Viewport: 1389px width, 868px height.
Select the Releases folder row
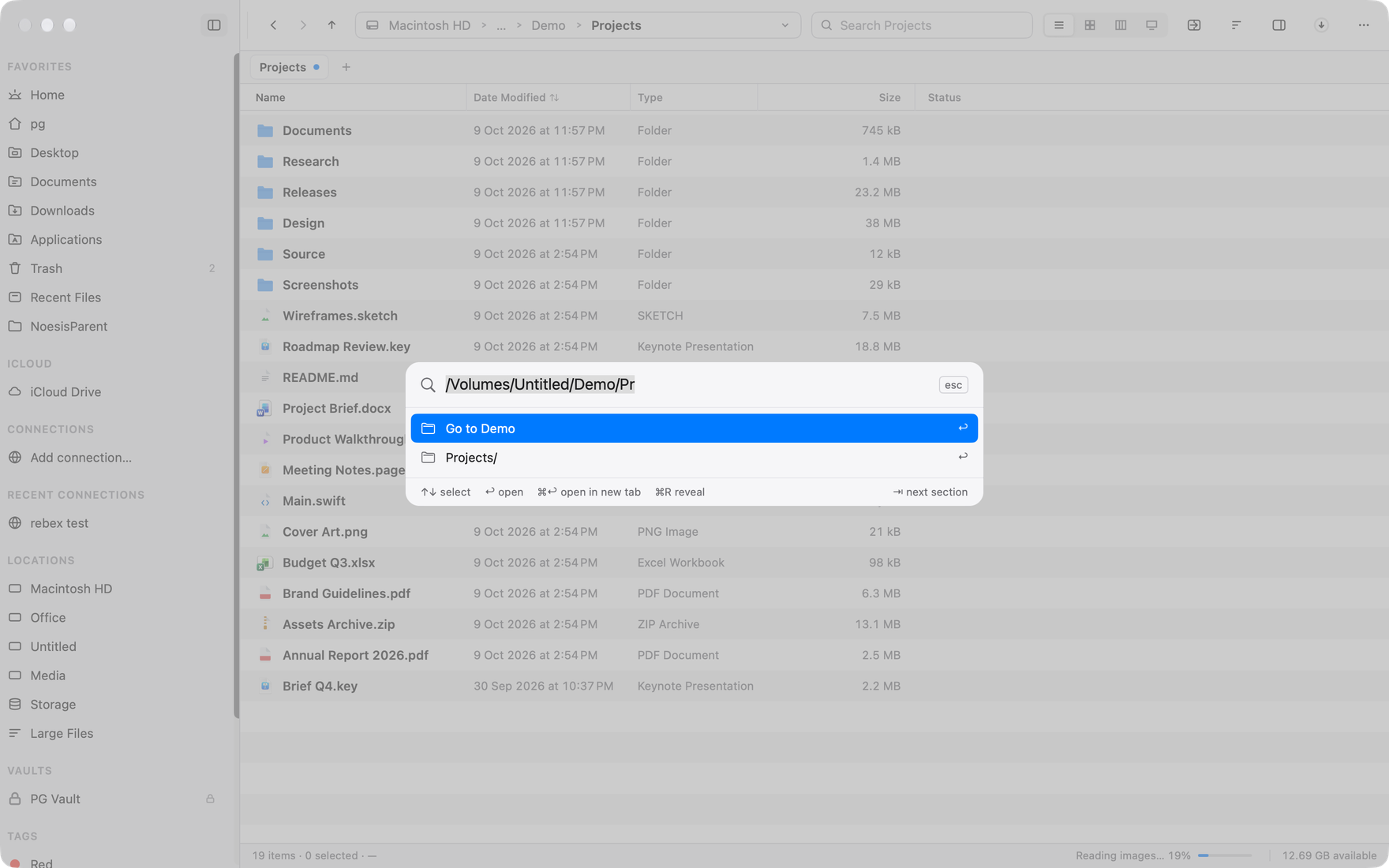click(814, 193)
